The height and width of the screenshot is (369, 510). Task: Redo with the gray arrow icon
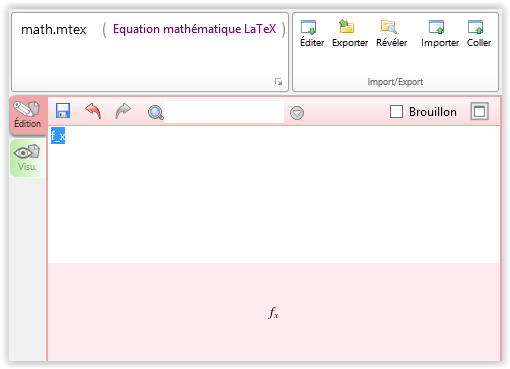tap(123, 111)
